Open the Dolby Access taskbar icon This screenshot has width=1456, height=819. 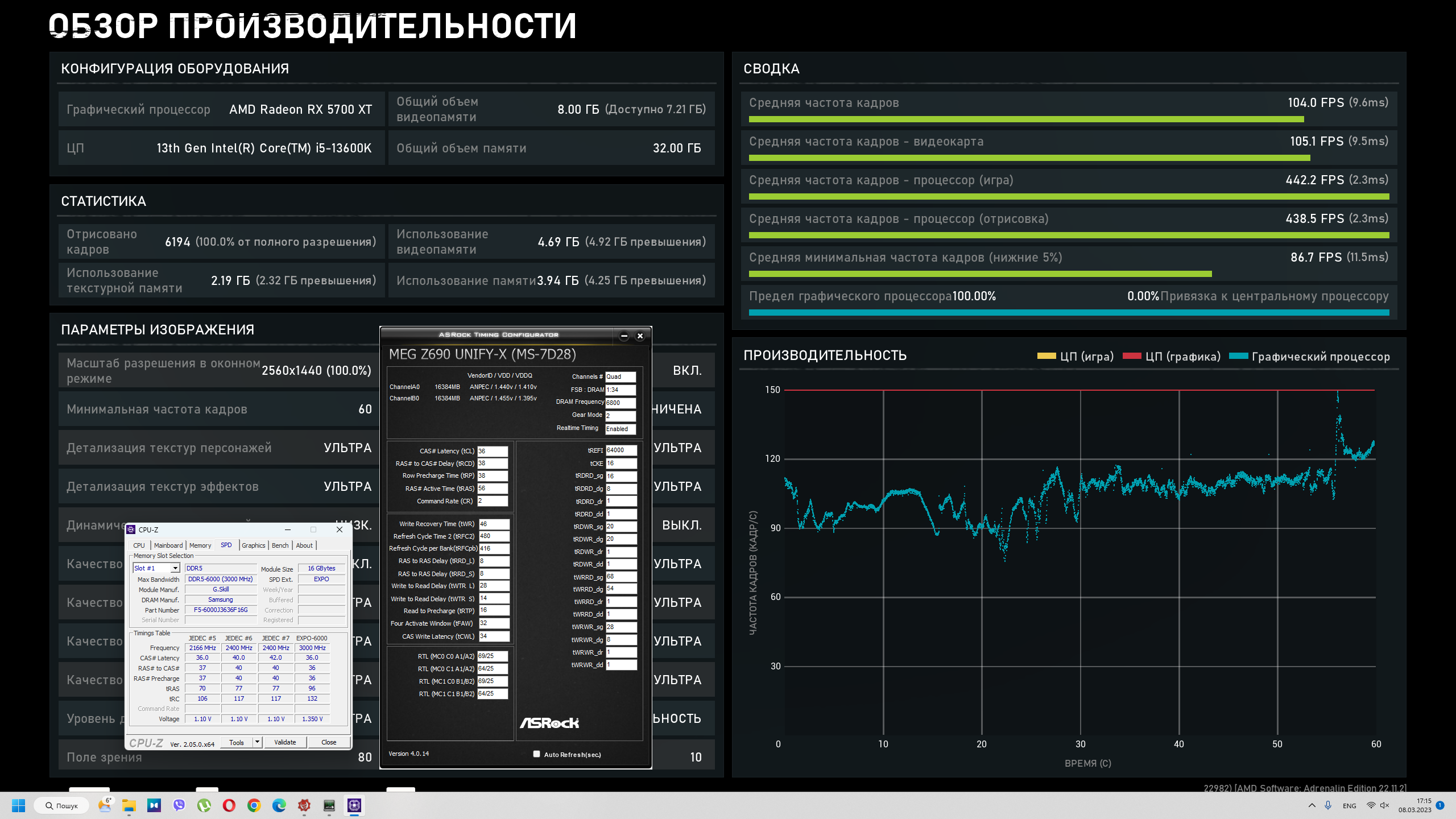click(154, 805)
